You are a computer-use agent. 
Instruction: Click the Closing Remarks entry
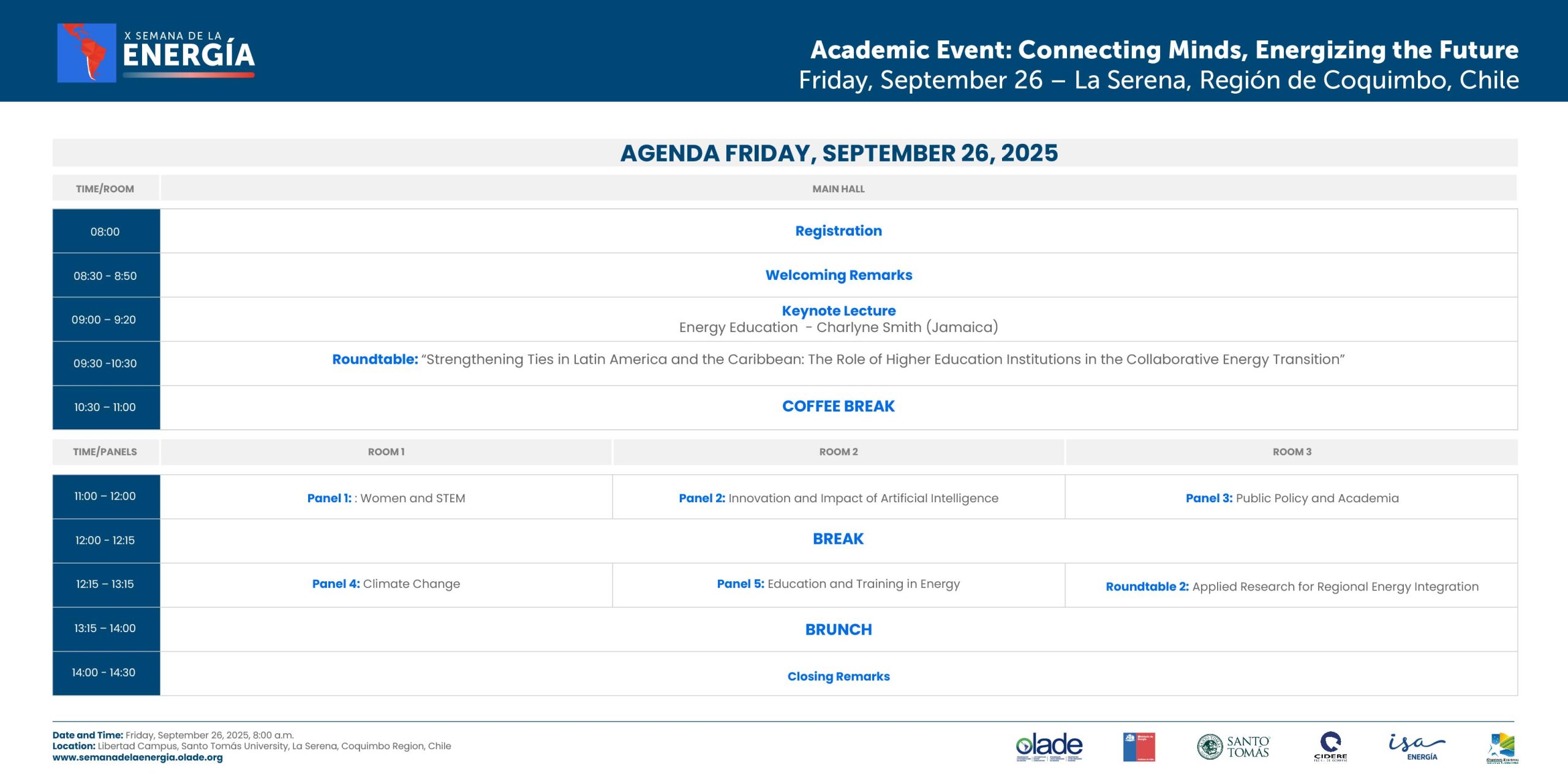coord(839,676)
